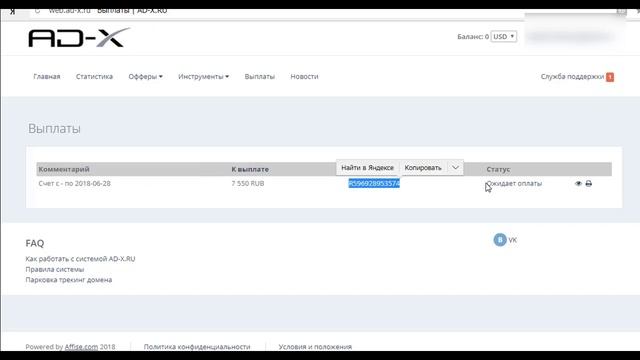
Task: Choose Найти в Яндексе popup option
Action: [x=367, y=168]
